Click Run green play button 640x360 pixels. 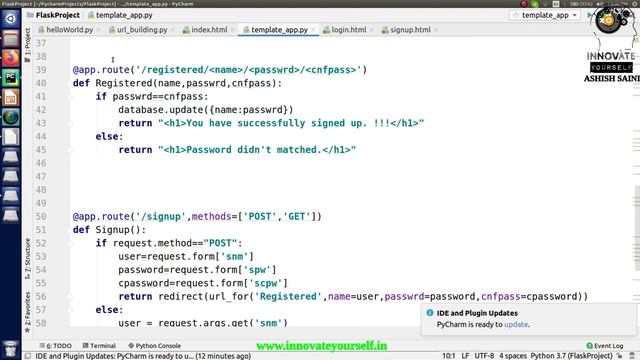click(x=589, y=15)
